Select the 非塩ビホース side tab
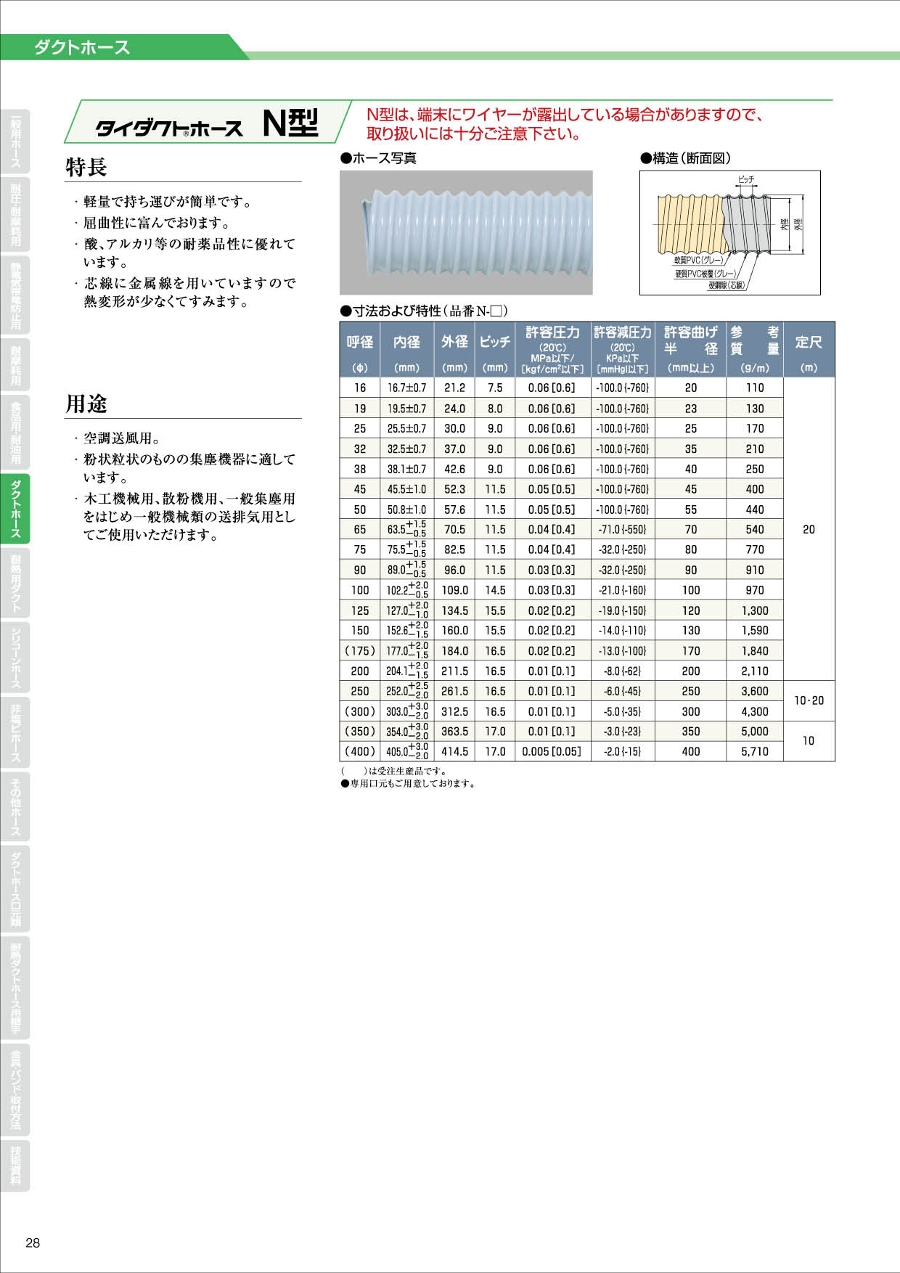The width and height of the screenshot is (900, 1273). point(15,731)
